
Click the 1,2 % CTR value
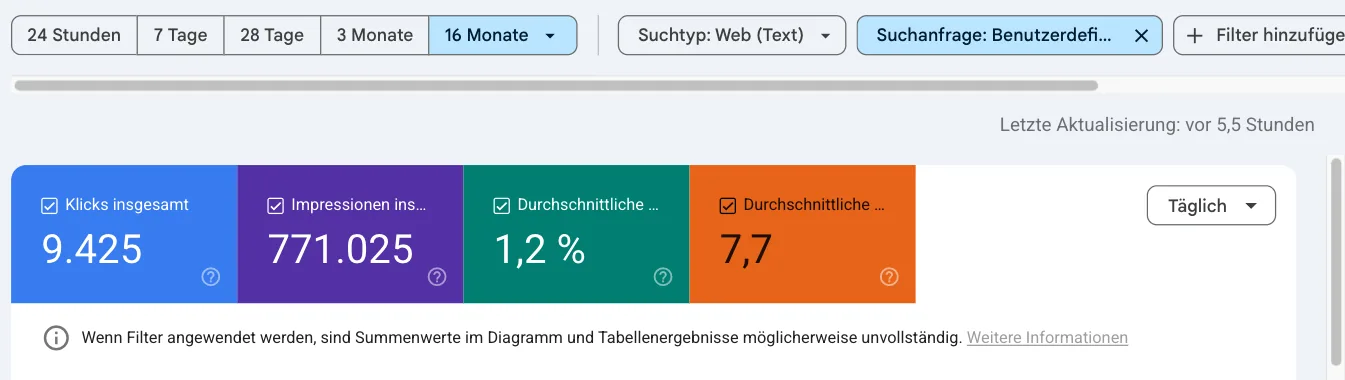540,250
